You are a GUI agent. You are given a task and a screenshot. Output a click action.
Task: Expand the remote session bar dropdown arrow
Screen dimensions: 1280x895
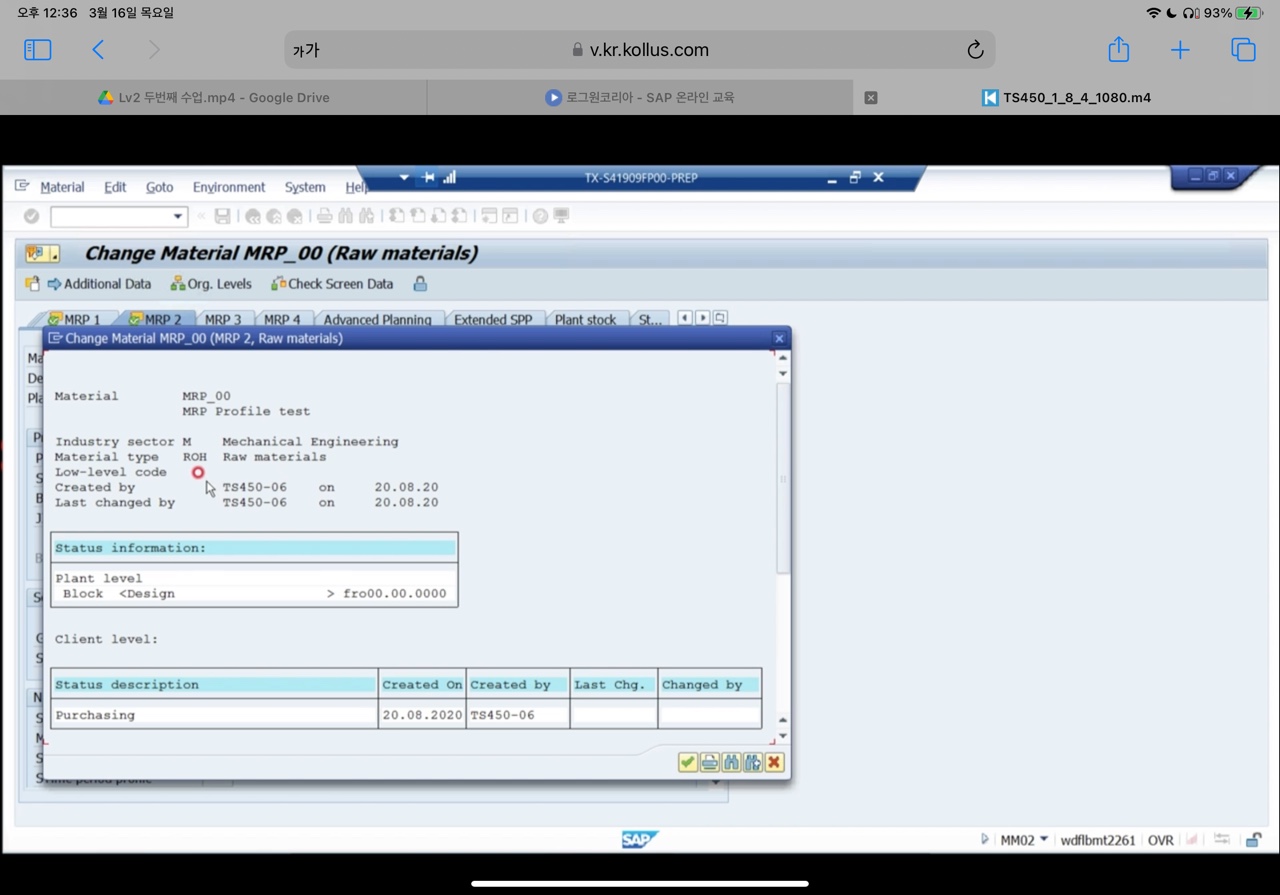pos(404,177)
